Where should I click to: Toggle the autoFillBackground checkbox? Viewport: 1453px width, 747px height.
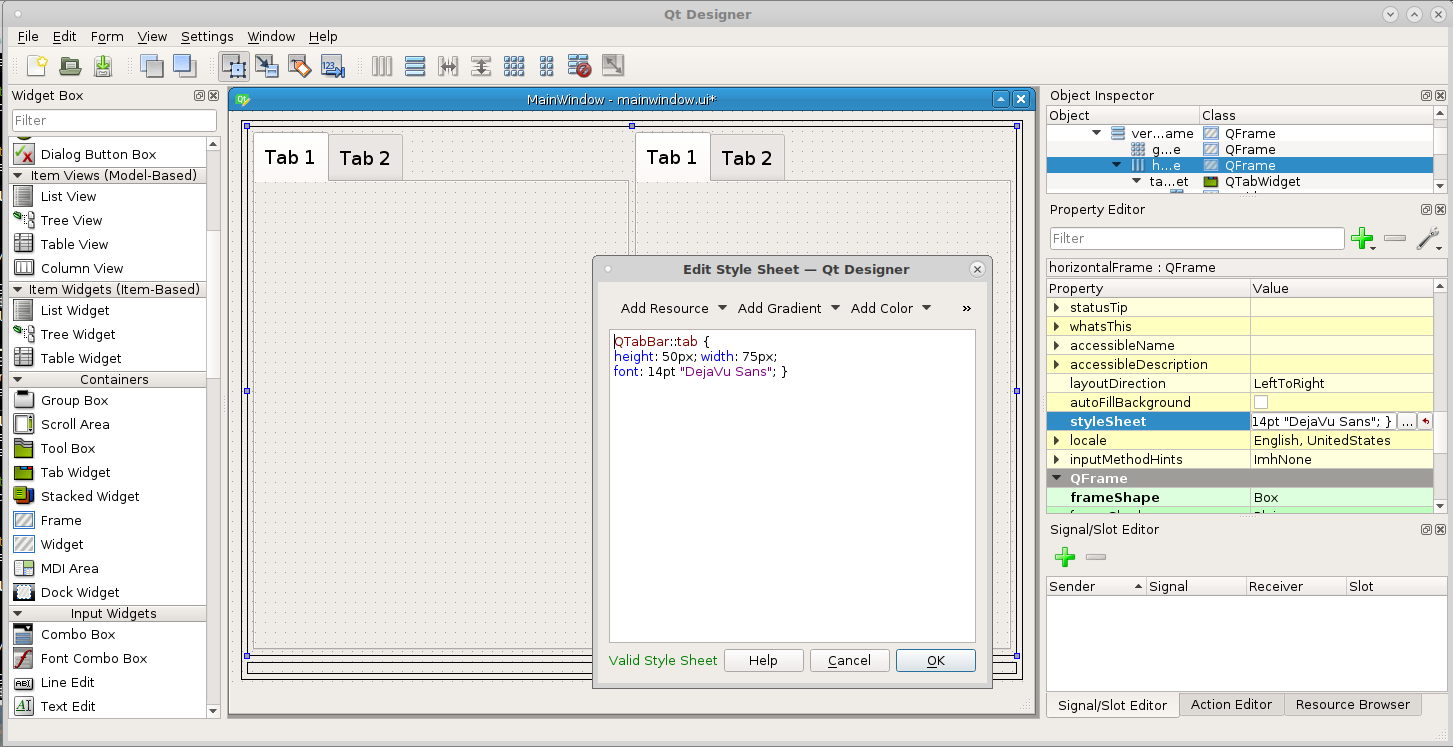pos(1261,402)
